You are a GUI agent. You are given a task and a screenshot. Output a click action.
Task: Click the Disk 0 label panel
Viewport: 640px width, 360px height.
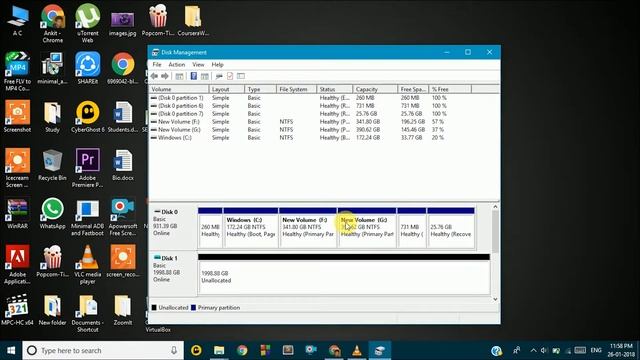point(173,227)
